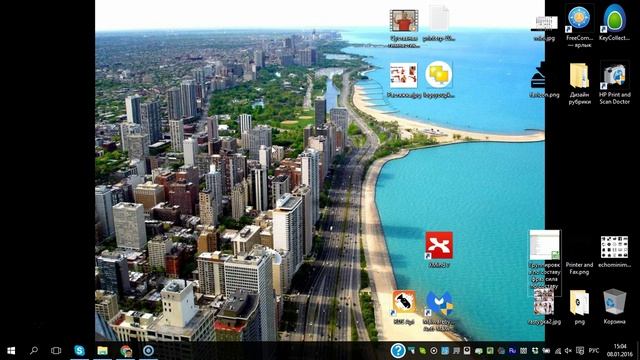Click the Adobe Ru tray icon
The width and height of the screenshot is (640, 360).
pos(513,351)
